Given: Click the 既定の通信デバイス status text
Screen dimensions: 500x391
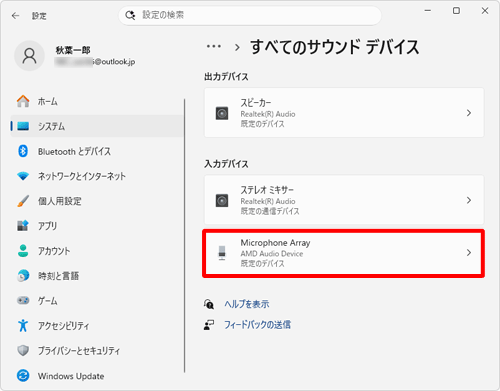Looking at the screenshot, I should (270, 211).
